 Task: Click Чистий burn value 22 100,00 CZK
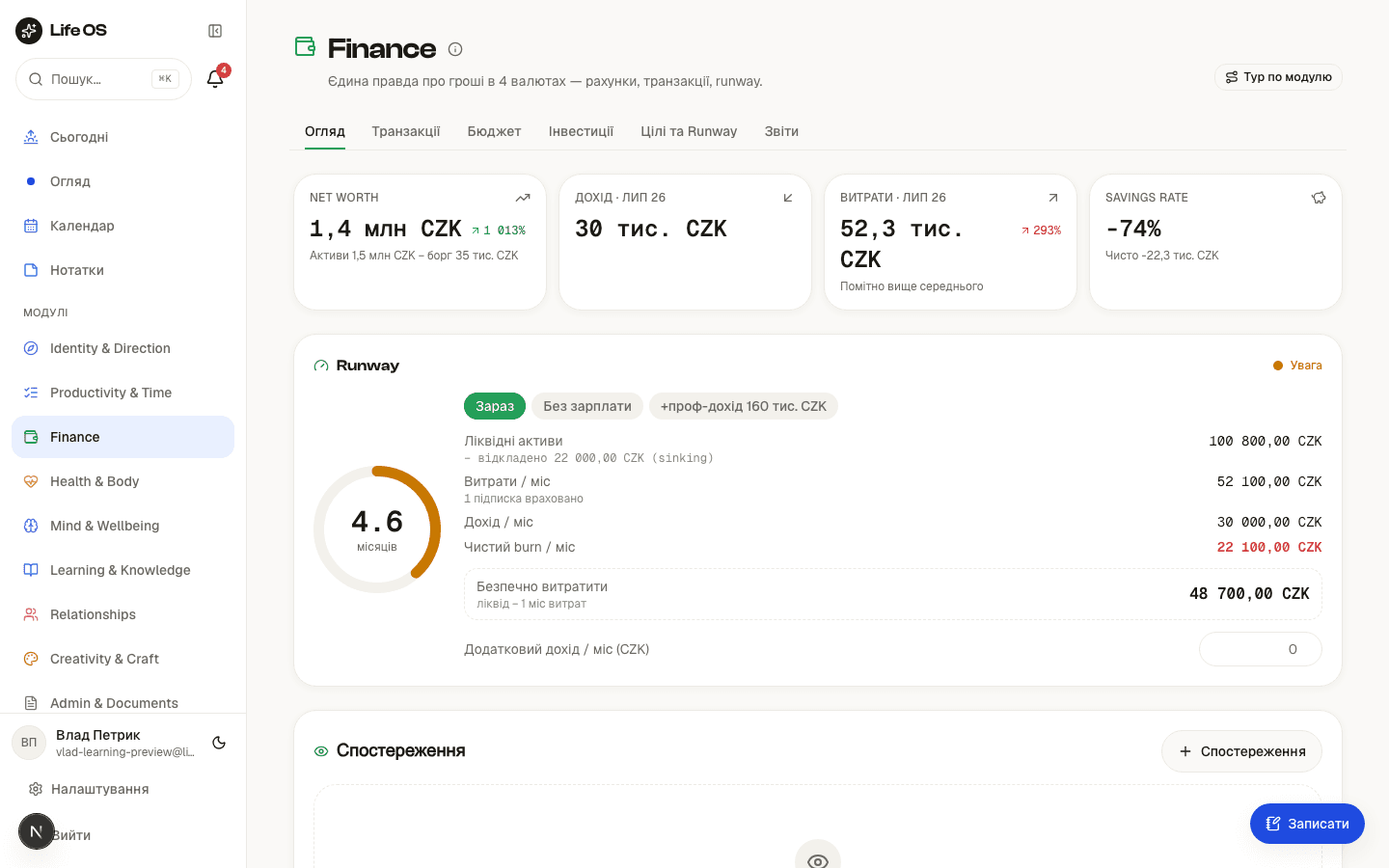1269,547
